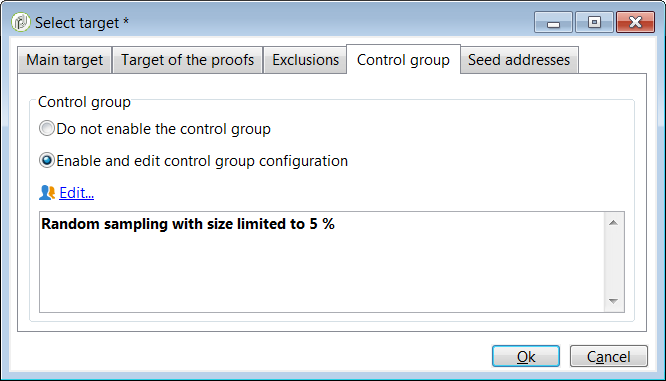Click the scroll up arrow in description box

[613, 223]
